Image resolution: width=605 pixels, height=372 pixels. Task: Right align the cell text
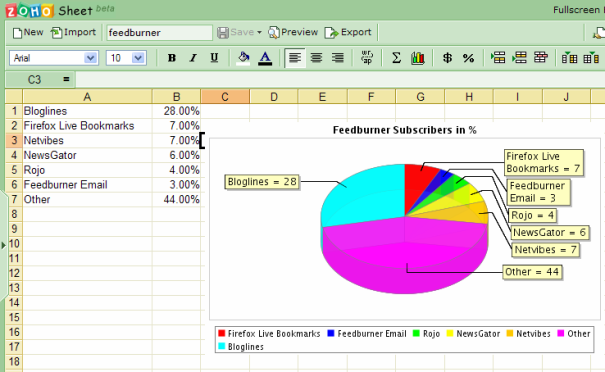338,58
